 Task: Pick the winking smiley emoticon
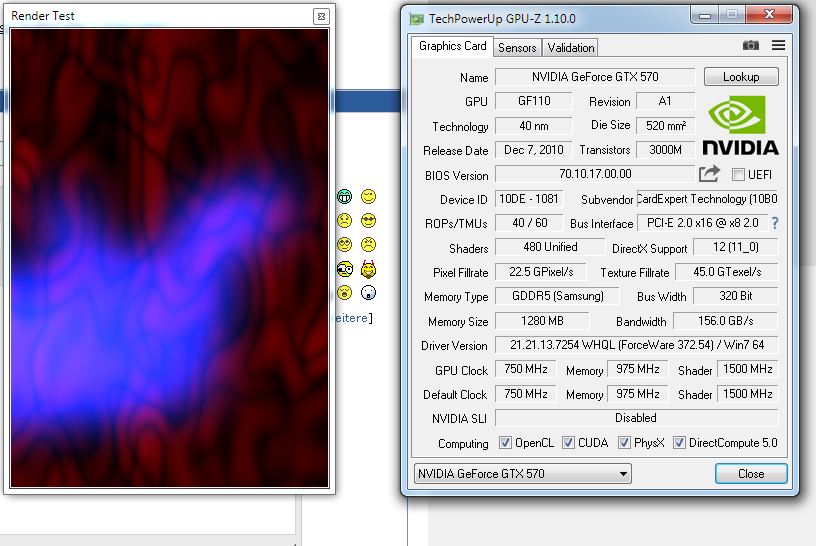click(x=368, y=197)
